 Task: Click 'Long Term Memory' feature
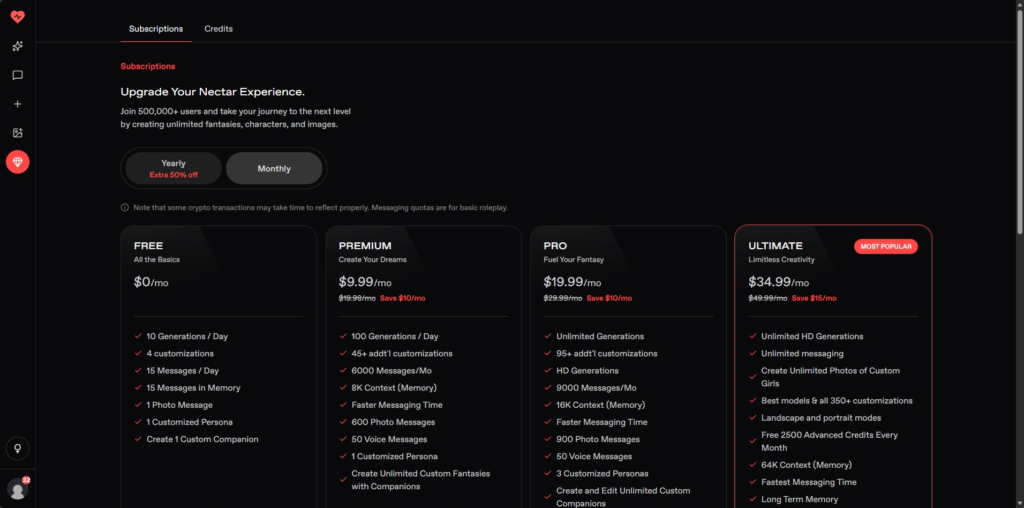coord(799,500)
